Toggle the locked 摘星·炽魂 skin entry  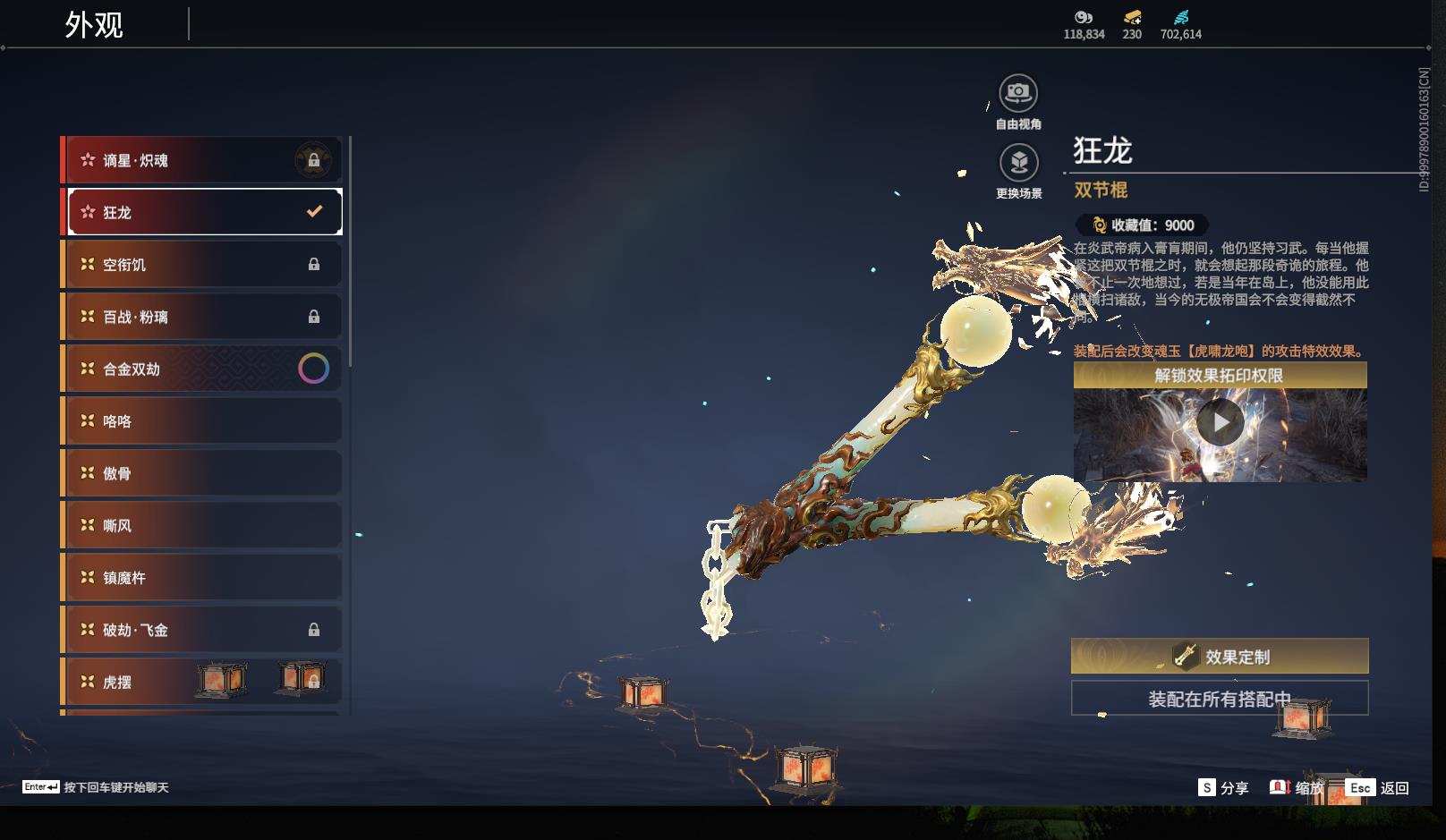pos(203,159)
